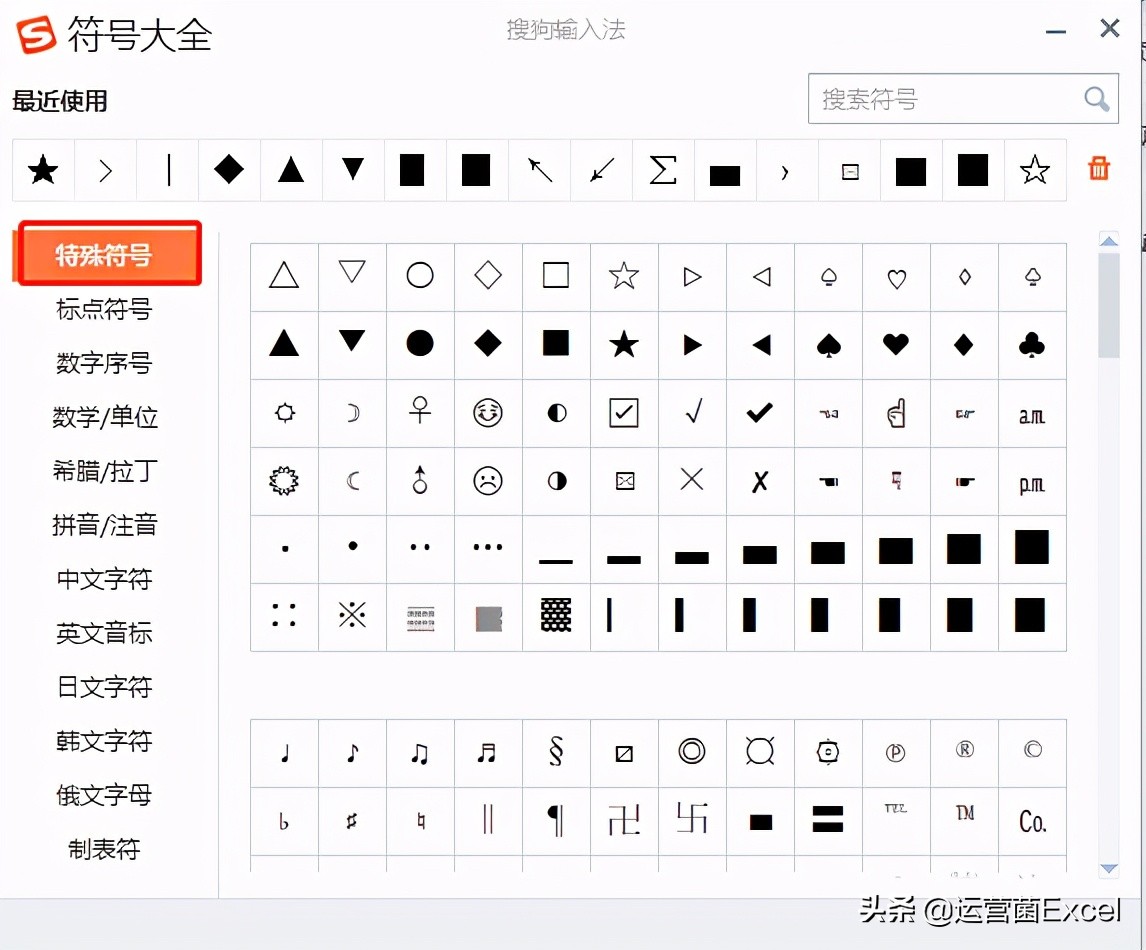Click the search magnifier icon
Image resolution: width=1146 pixels, height=950 pixels.
point(1096,98)
